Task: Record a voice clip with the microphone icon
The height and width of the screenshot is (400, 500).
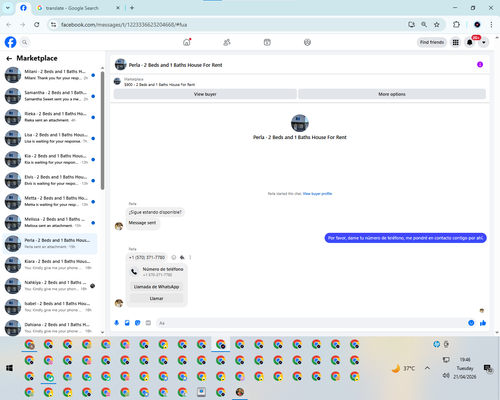Action: click(x=117, y=323)
